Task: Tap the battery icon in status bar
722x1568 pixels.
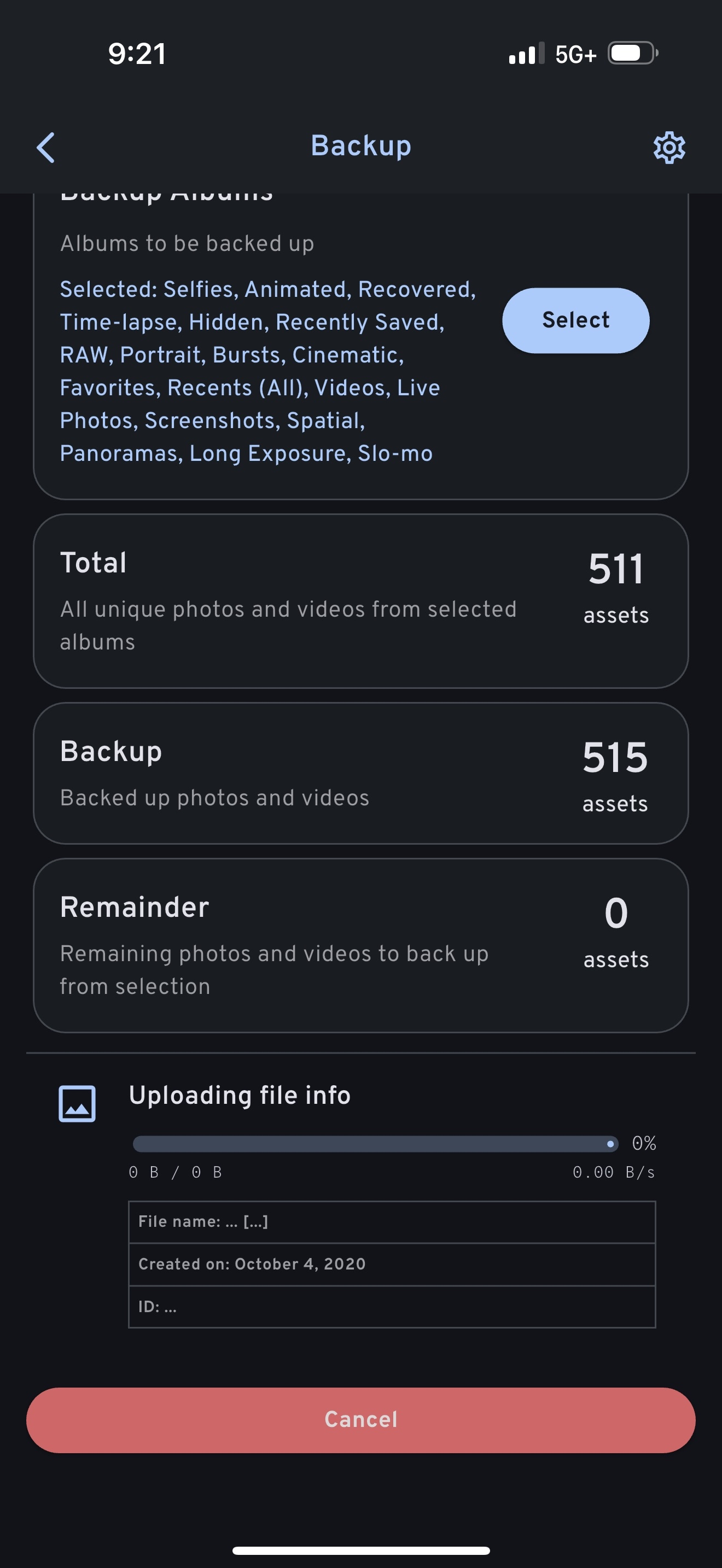Action: click(x=632, y=54)
